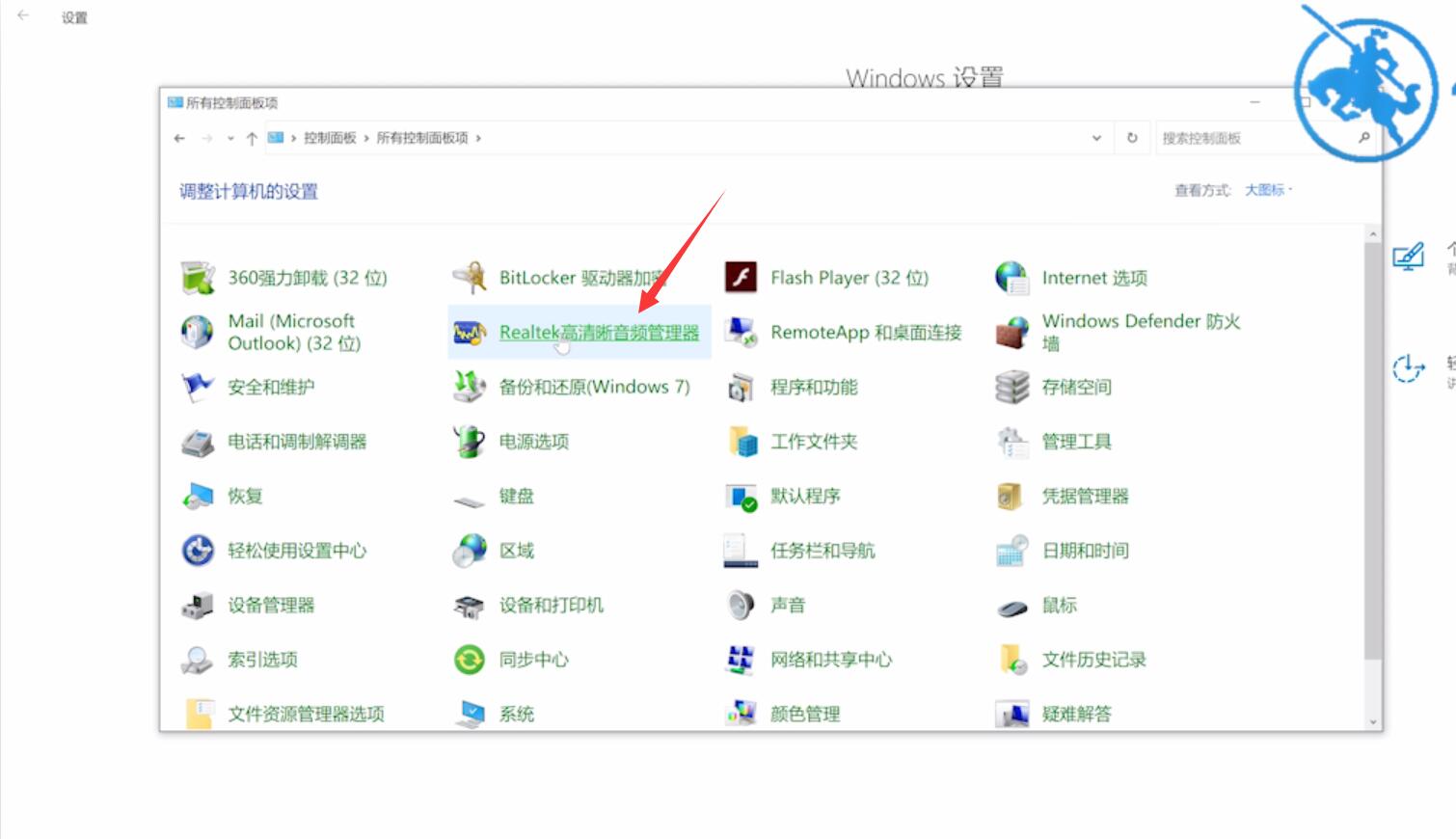Minimize the Control Panel window
This screenshot has height=839, width=1456.
1255,101
